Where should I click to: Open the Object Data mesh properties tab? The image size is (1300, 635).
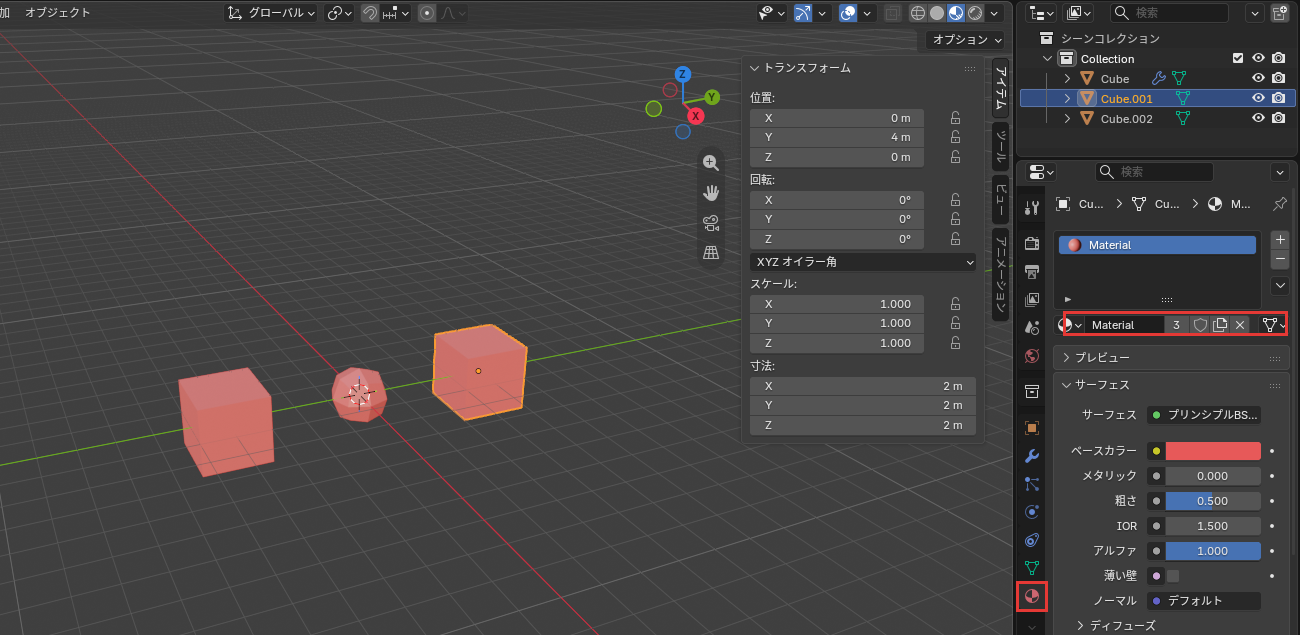click(1032, 568)
